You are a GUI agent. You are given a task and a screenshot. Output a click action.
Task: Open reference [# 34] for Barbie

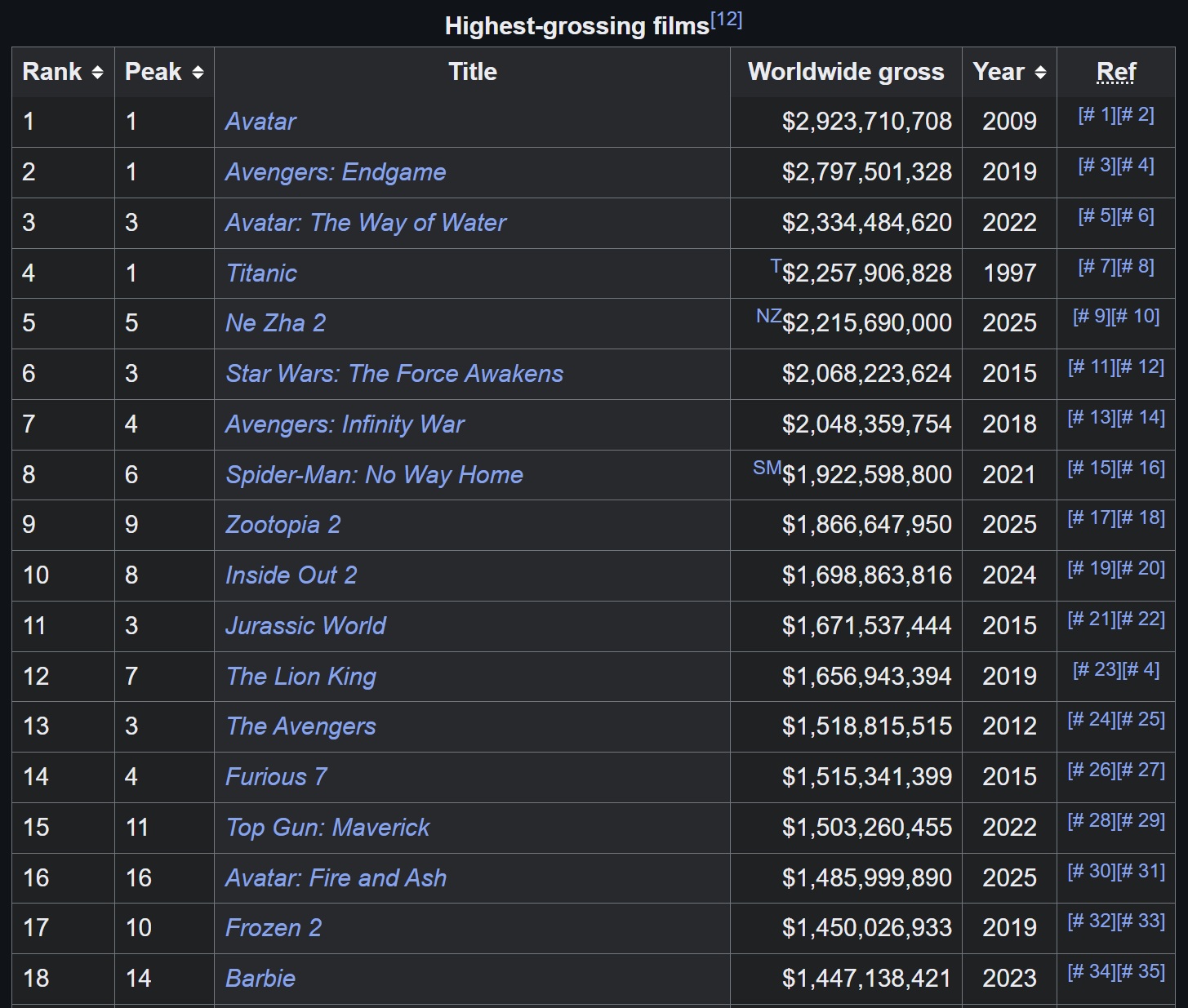[1092, 971]
